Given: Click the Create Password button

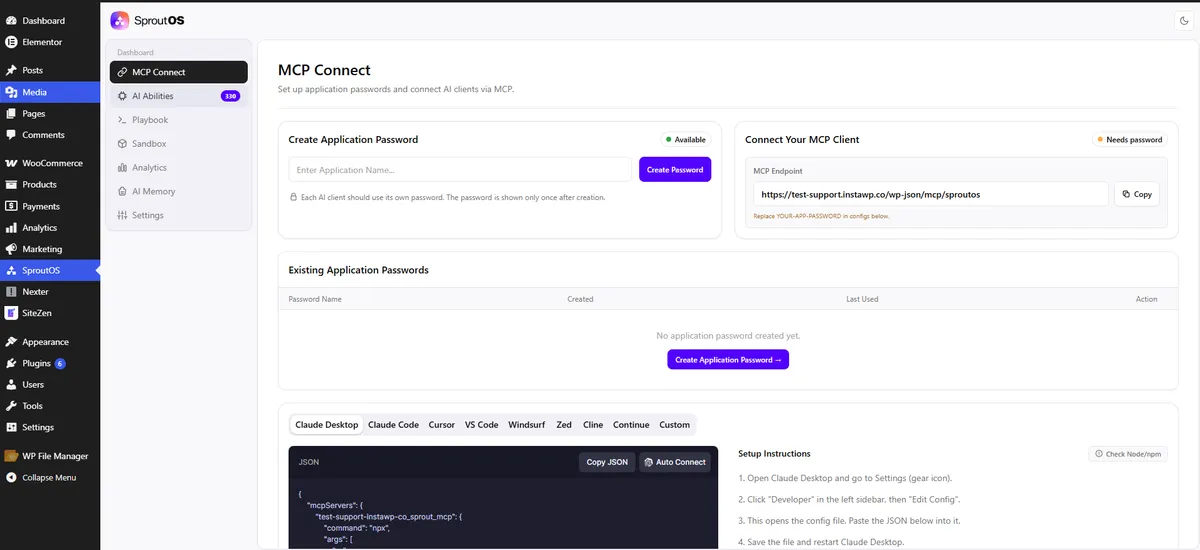Looking at the screenshot, I should tap(675, 170).
